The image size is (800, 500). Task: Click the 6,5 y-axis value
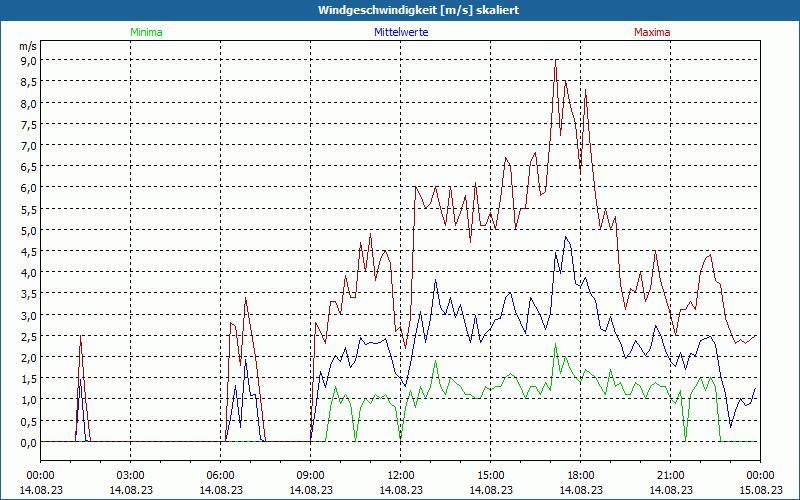(x=29, y=167)
